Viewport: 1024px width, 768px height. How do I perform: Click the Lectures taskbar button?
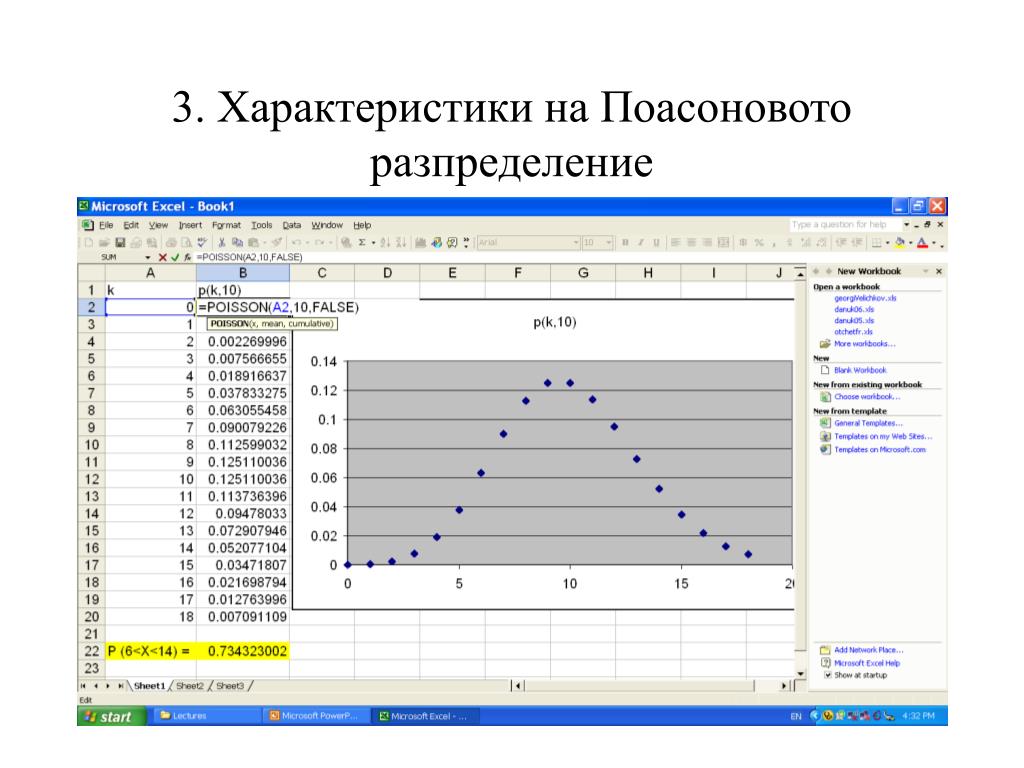point(206,716)
